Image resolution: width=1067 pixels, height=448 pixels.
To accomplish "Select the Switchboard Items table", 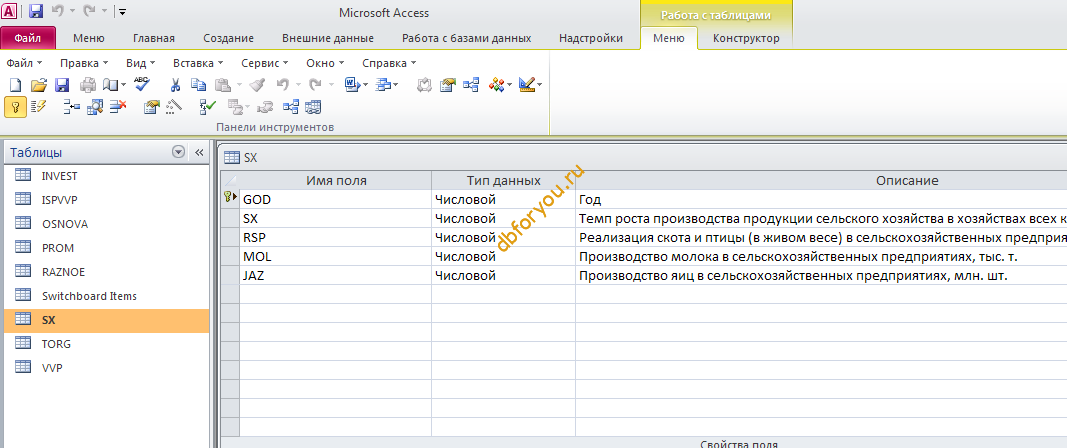I will point(107,296).
